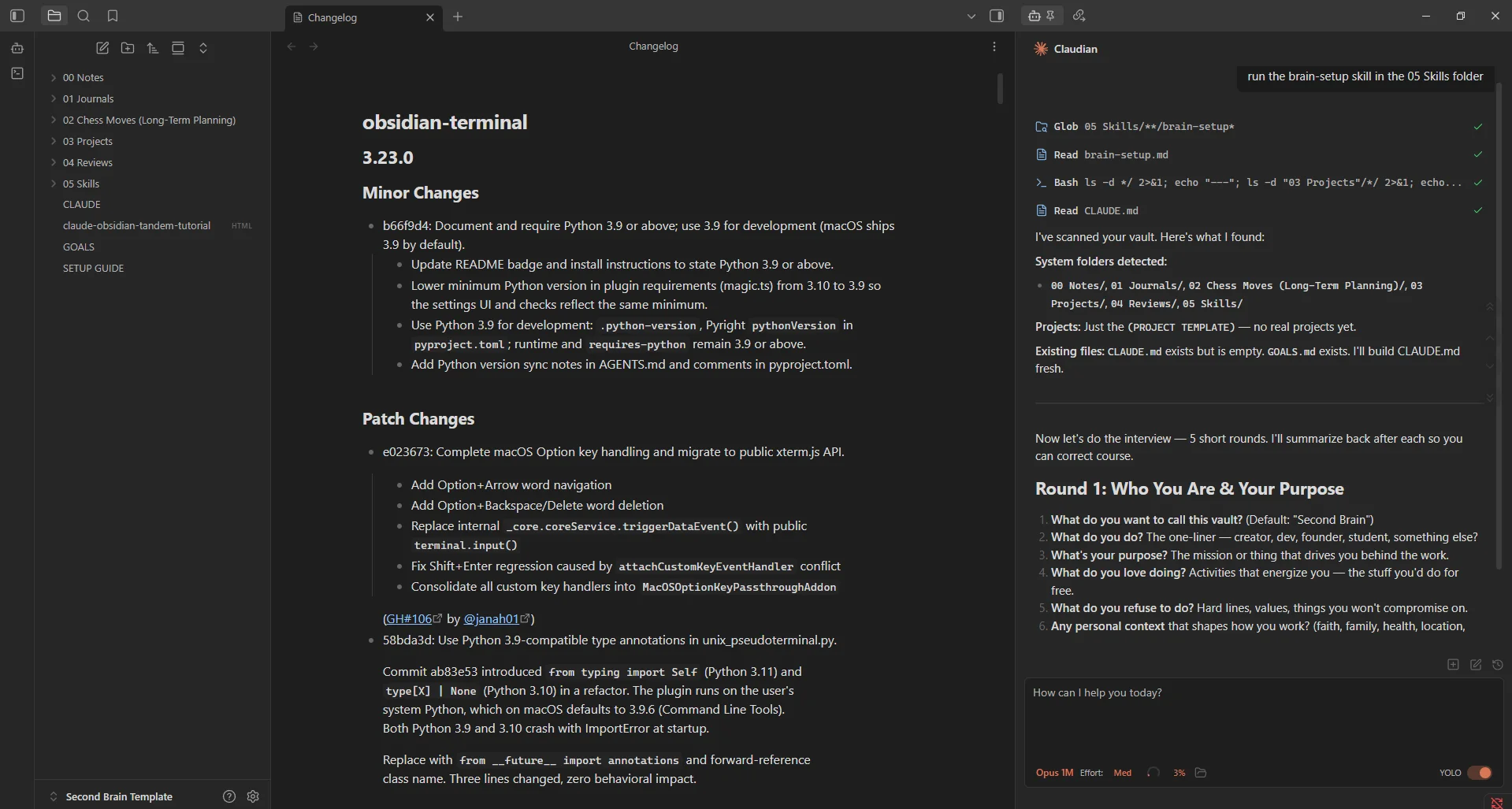Open a new tab with plus
The width and height of the screenshot is (1512, 809).
point(458,17)
